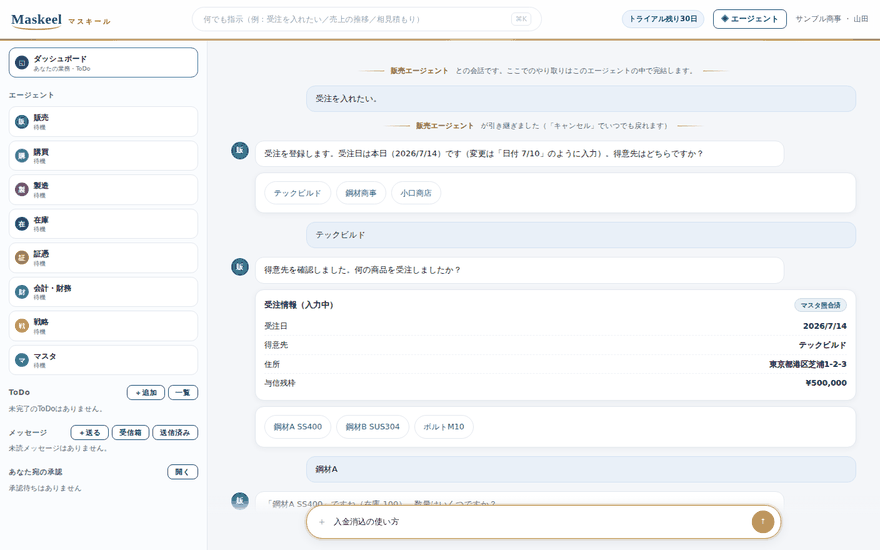This screenshot has height=550, width=880.
Task: Select the 在庫 agent row
Action: (103, 224)
